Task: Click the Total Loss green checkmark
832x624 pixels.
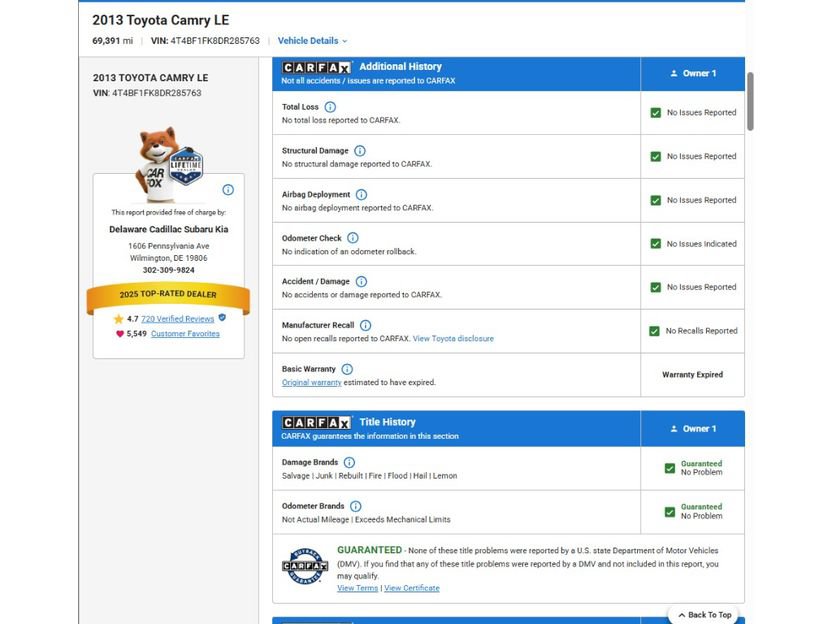Action: point(656,112)
